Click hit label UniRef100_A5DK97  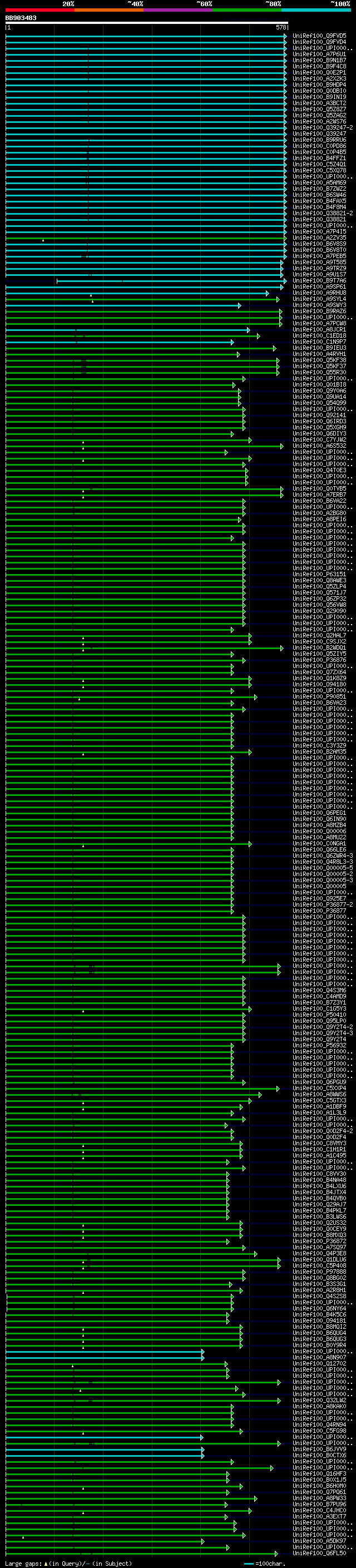(x=319, y=1541)
